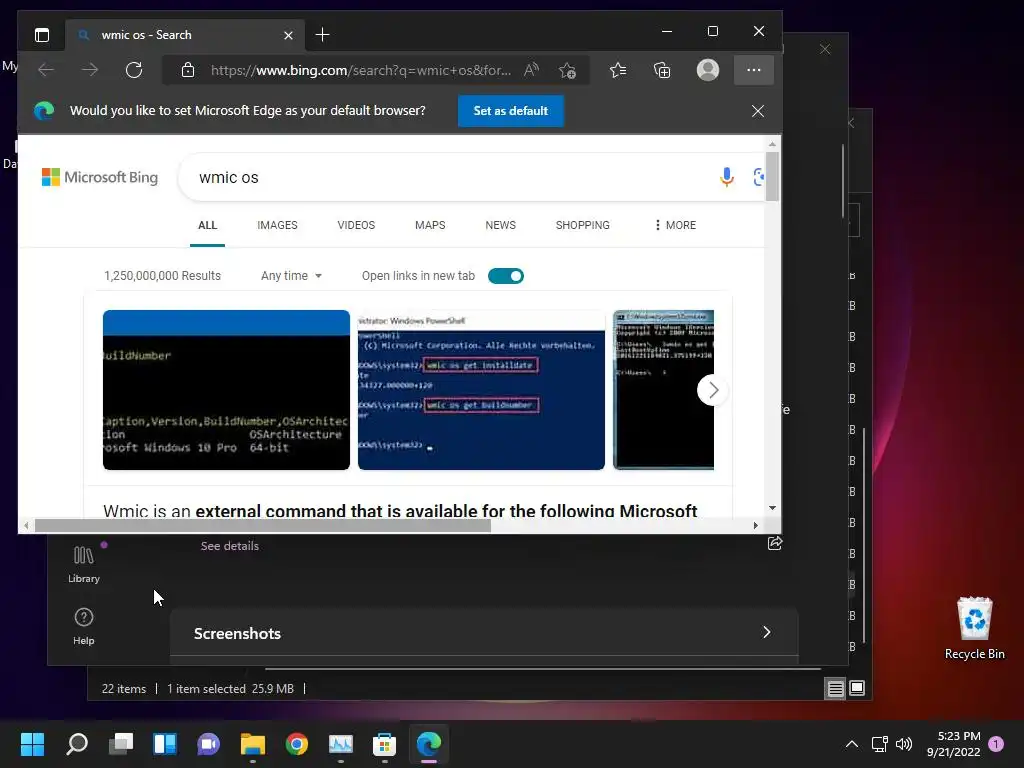Open Chat from the taskbar
The height and width of the screenshot is (768, 1024).
tap(209, 744)
